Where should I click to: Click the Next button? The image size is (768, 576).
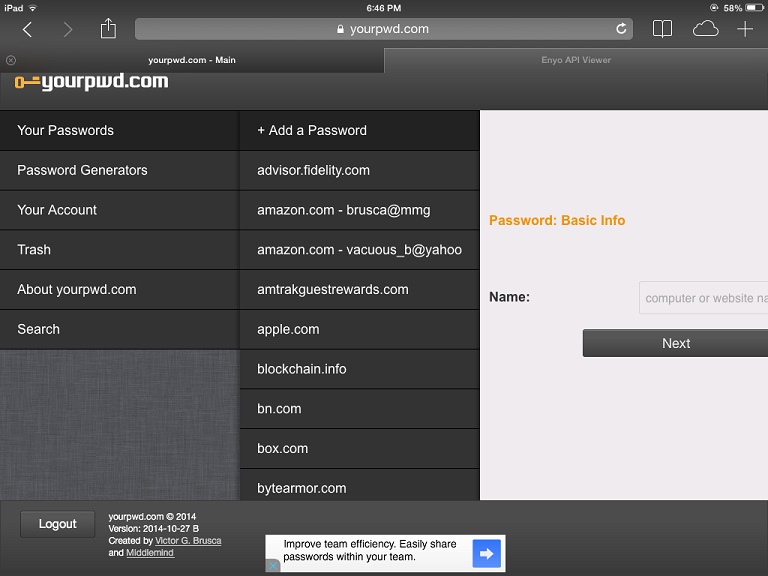tap(675, 343)
